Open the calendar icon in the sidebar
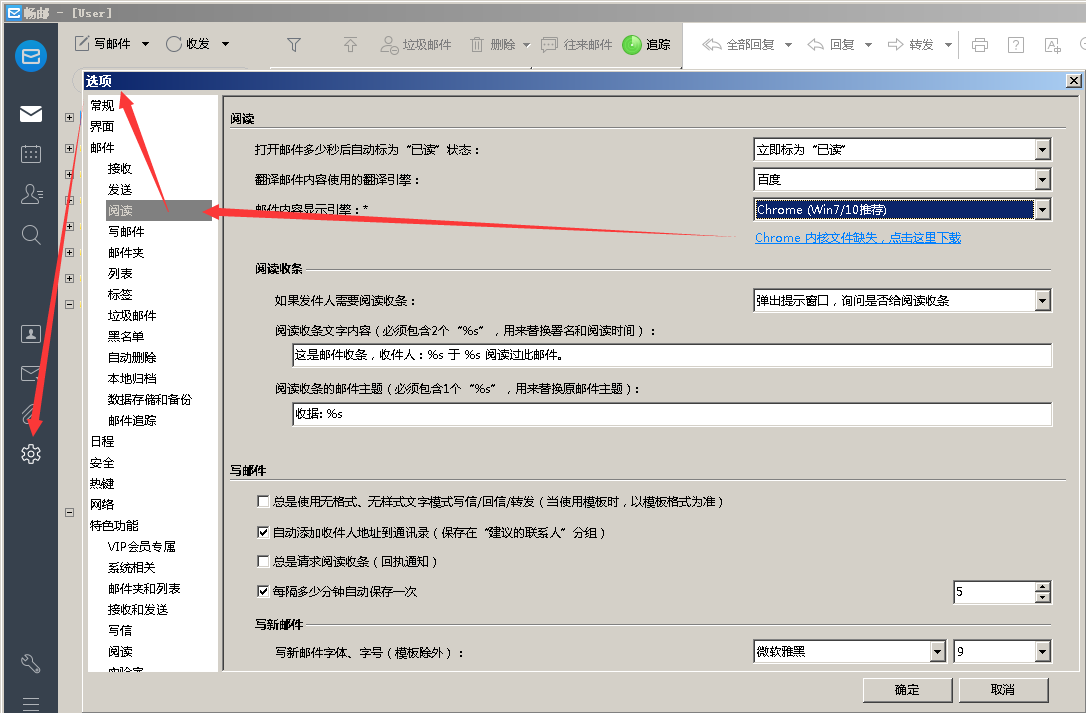 (x=30, y=154)
